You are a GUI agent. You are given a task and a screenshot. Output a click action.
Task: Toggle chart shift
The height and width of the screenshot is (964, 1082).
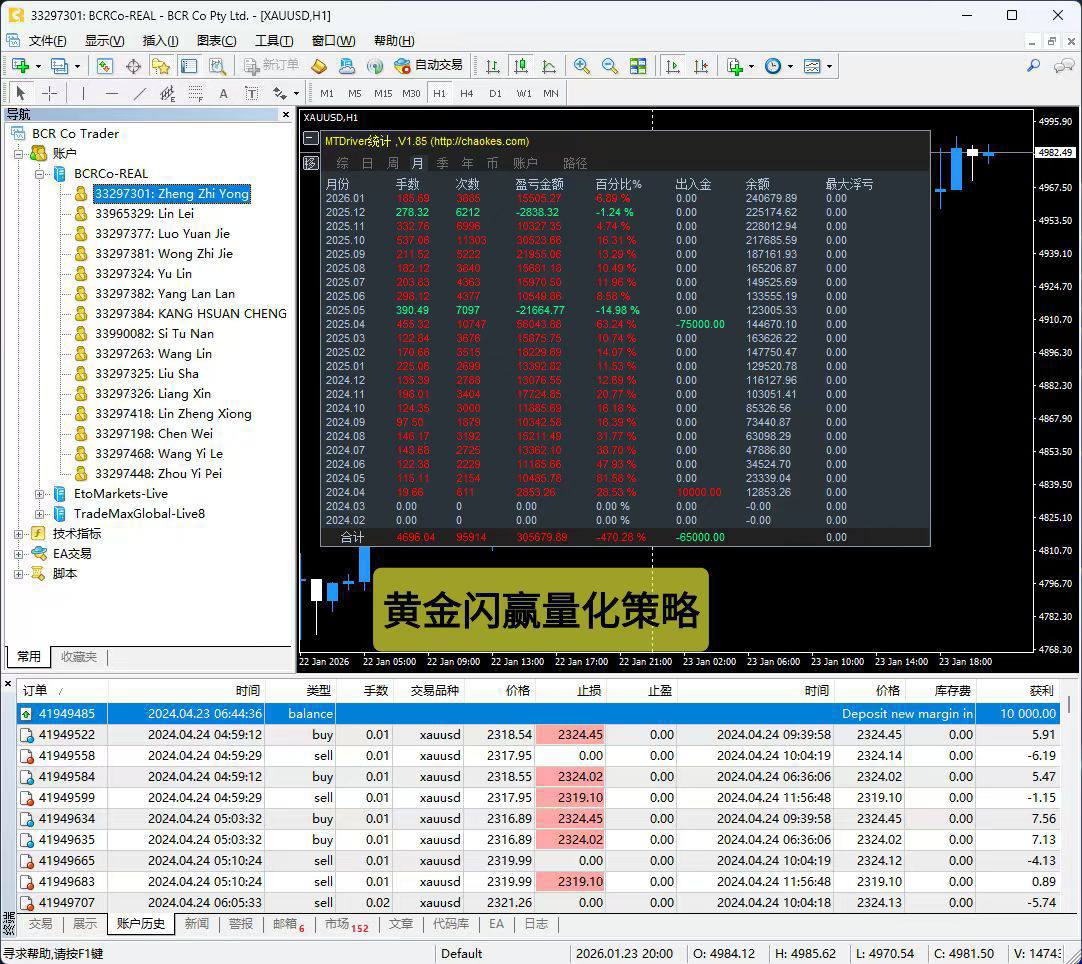[x=701, y=66]
